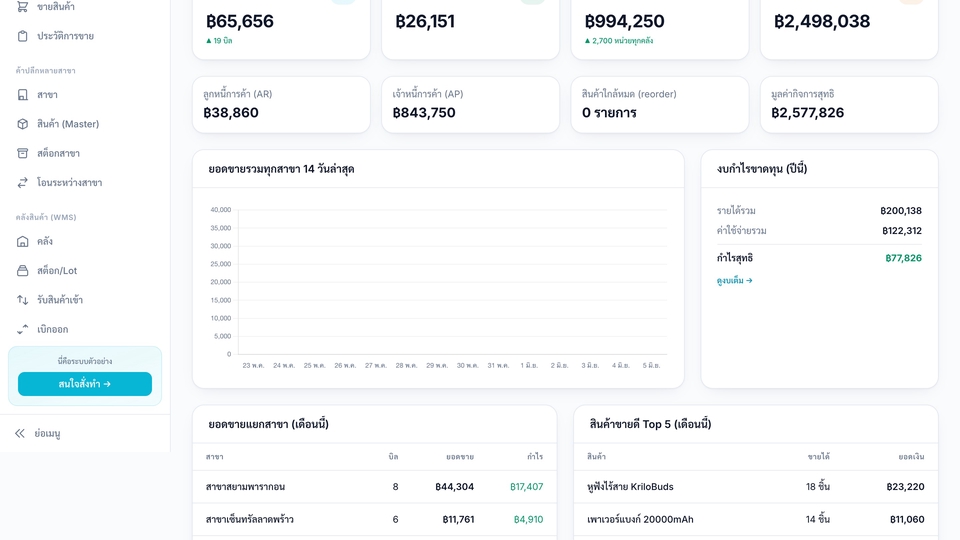The width and height of the screenshot is (960, 540).
Task: Click the สนใจสั่งทำ button
Action: click(85, 384)
